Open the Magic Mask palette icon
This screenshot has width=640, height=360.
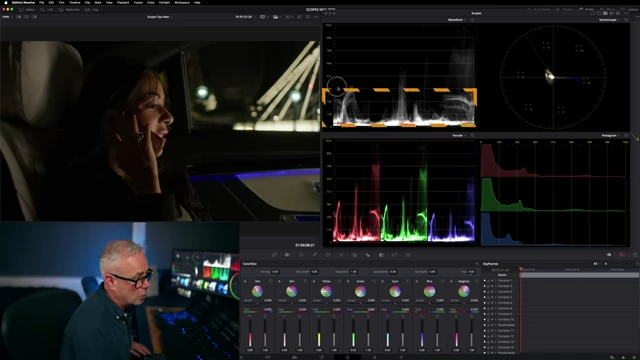pyautogui.click(x=354, y=255)
